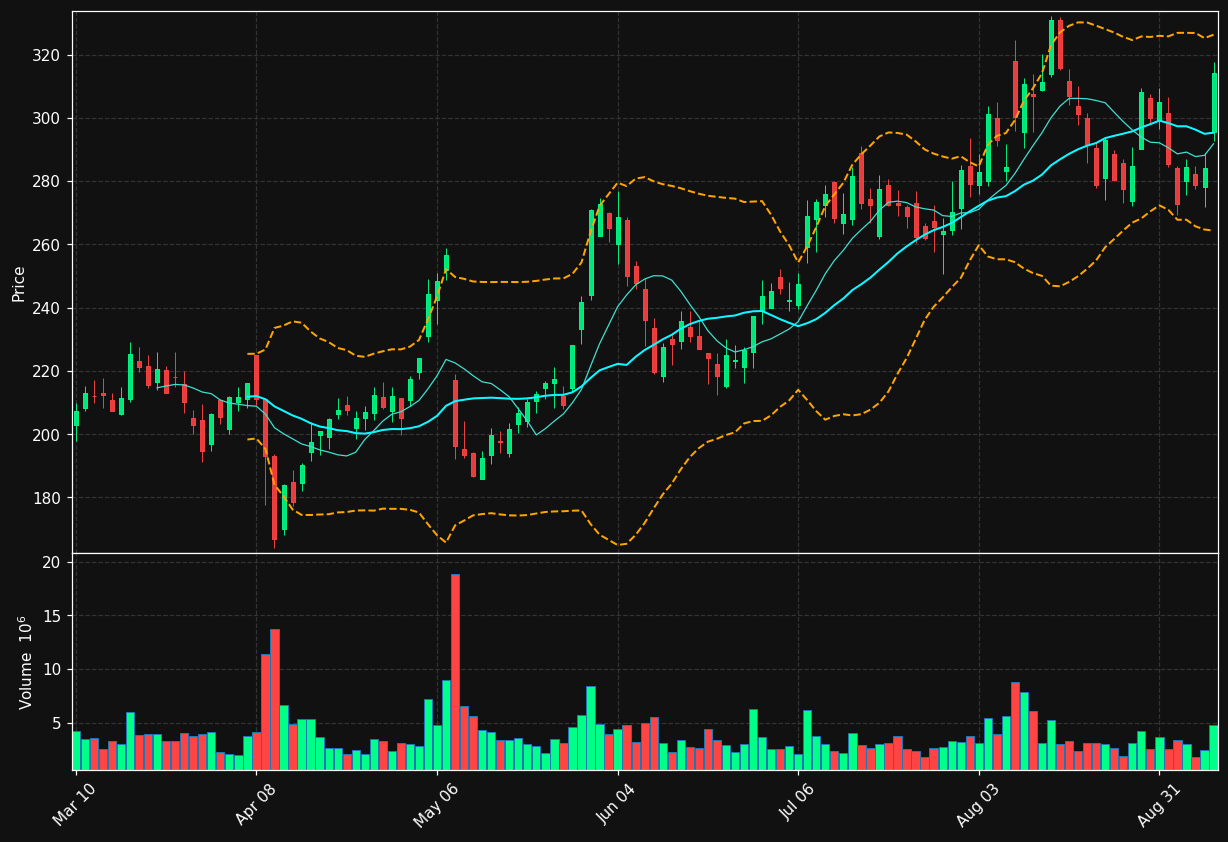Click the Jul 06 date label

797,804
